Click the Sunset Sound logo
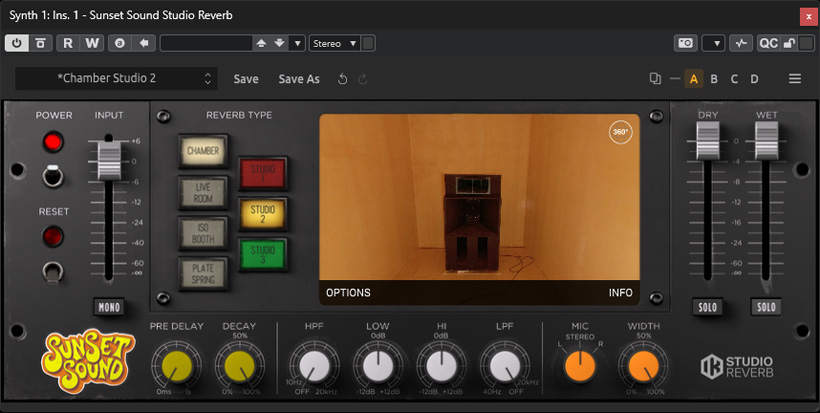820x413 pixels. click(87, 361)
